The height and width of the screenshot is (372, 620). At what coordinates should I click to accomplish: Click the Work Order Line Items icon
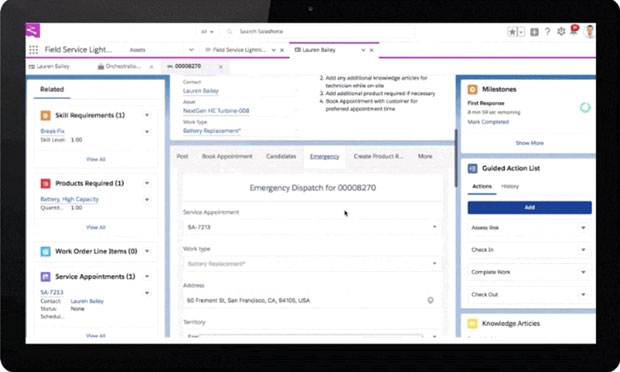45,251
